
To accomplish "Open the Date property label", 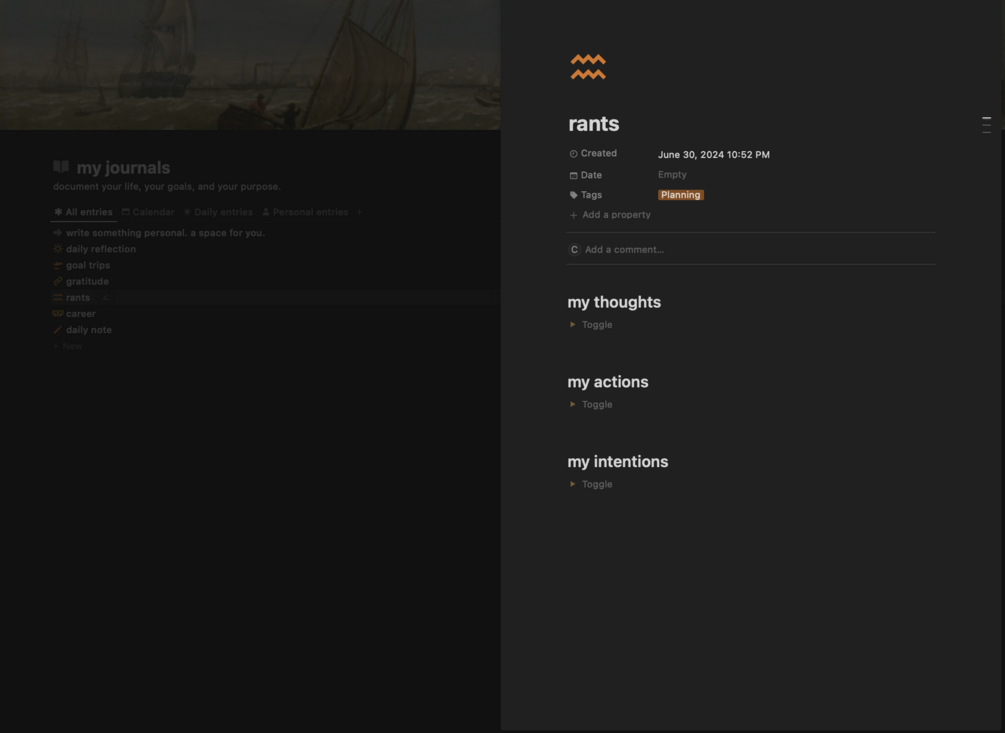I will pyautogui.click(x=591, y=175).
